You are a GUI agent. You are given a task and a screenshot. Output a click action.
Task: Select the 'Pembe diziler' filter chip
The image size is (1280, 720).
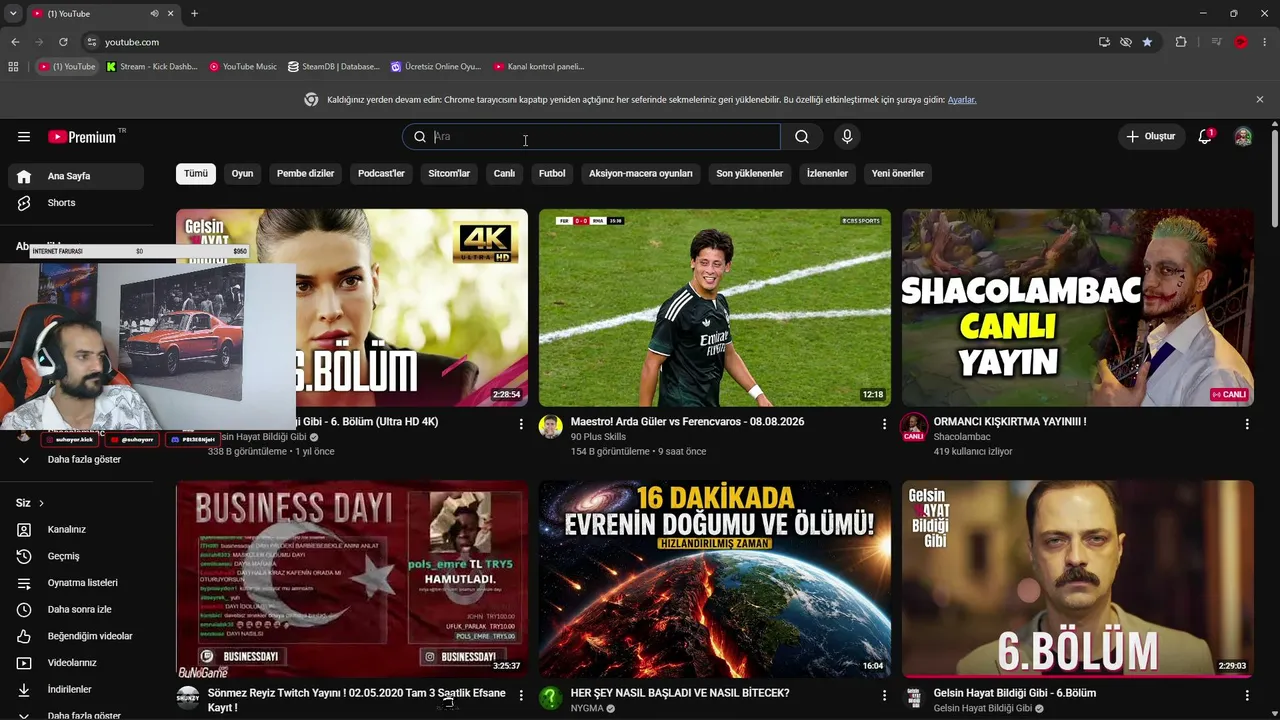click(305, 173)
